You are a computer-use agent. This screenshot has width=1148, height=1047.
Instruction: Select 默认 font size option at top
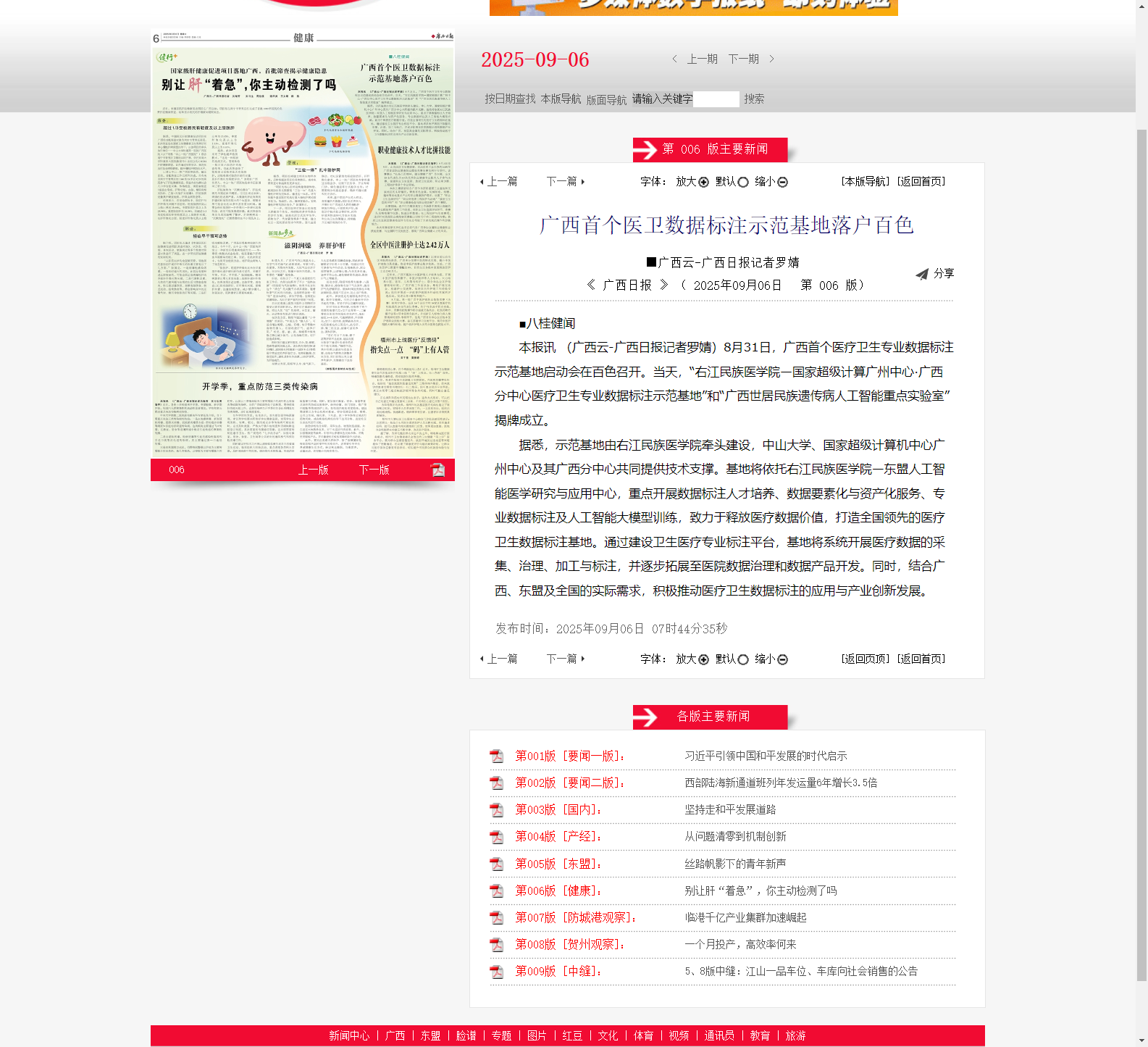(742, 182)
